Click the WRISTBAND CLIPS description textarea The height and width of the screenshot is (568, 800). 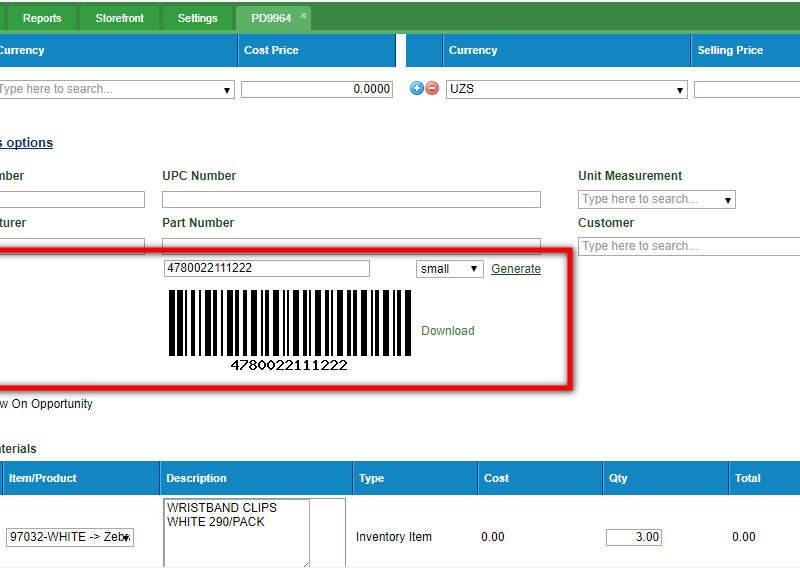[x=236, y=533]
